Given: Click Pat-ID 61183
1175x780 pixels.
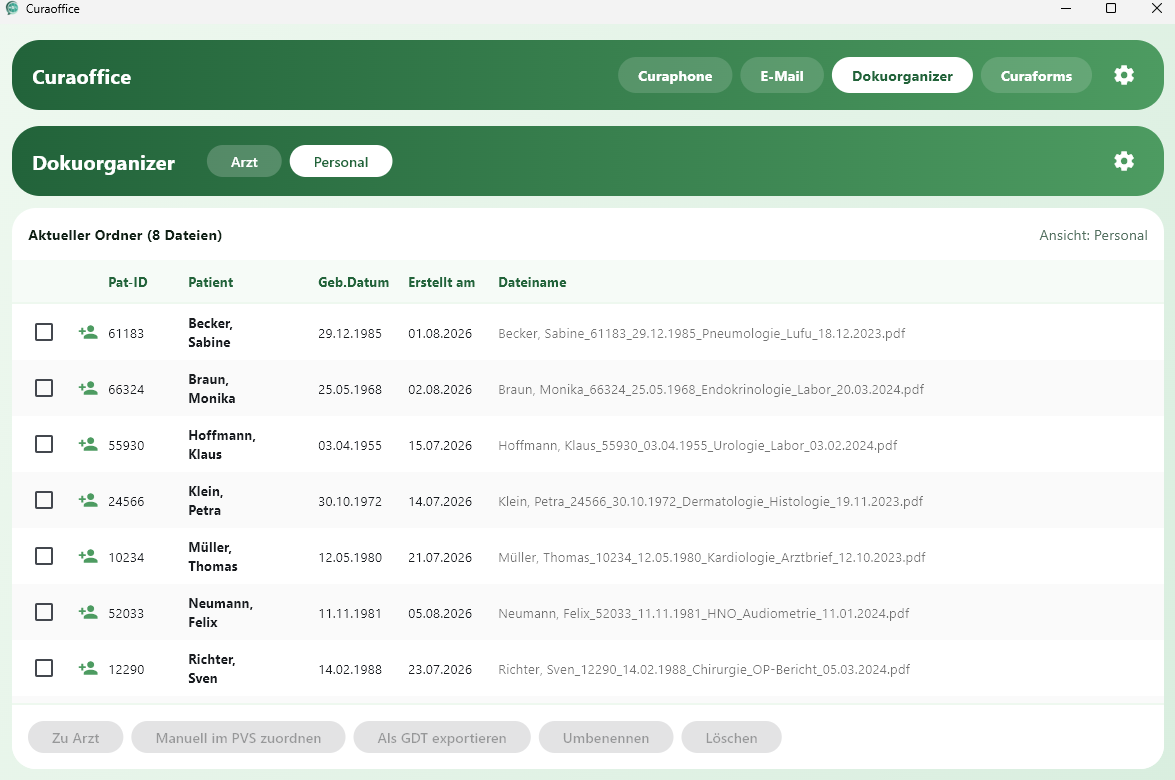Looking at the screenshot, I should pos(126,333).
